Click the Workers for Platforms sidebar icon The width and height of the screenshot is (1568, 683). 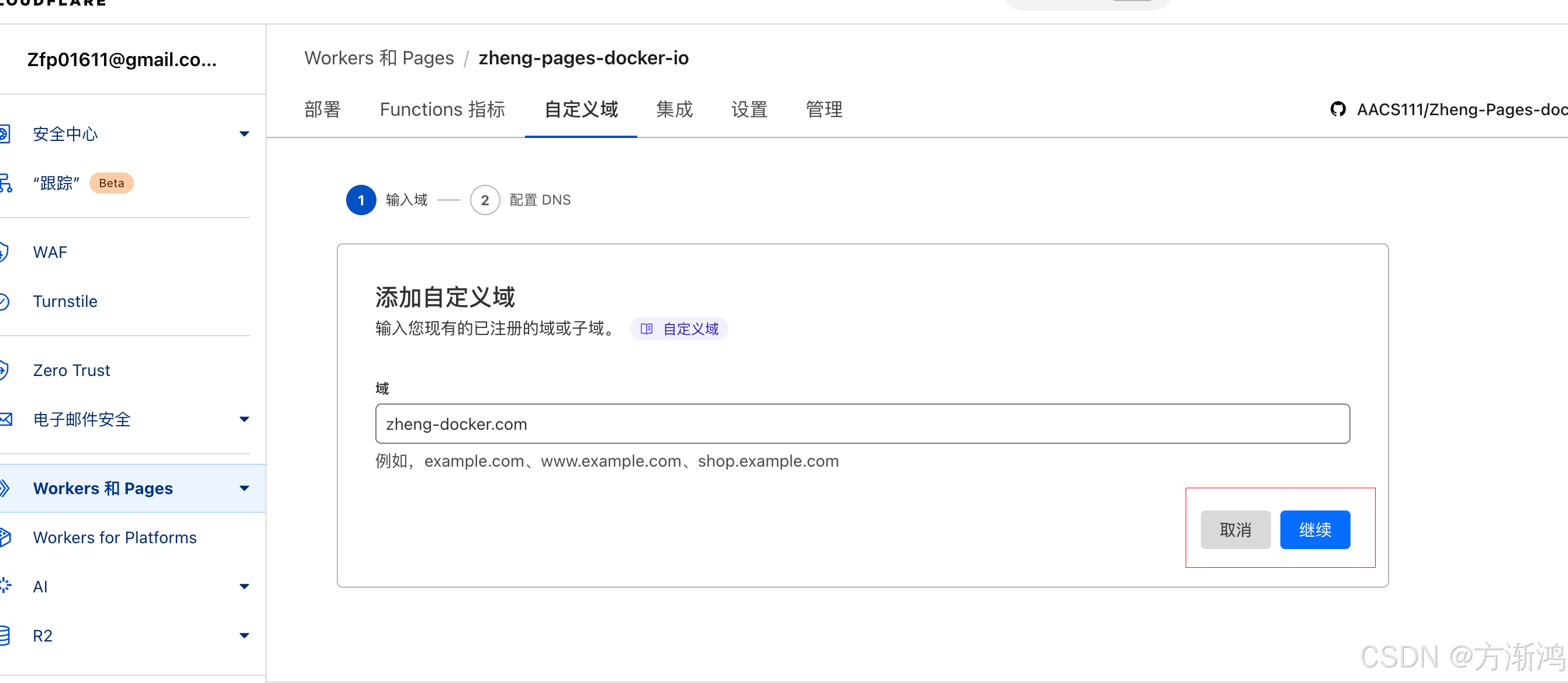[x=5, y=537]
